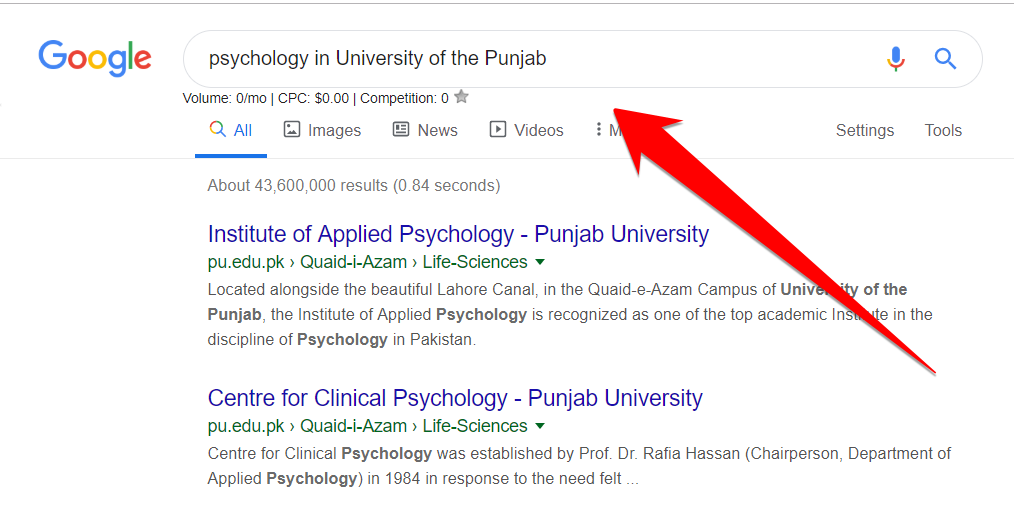Click the three-dot More icon
Screen dimensions: 1014x518
598,129
